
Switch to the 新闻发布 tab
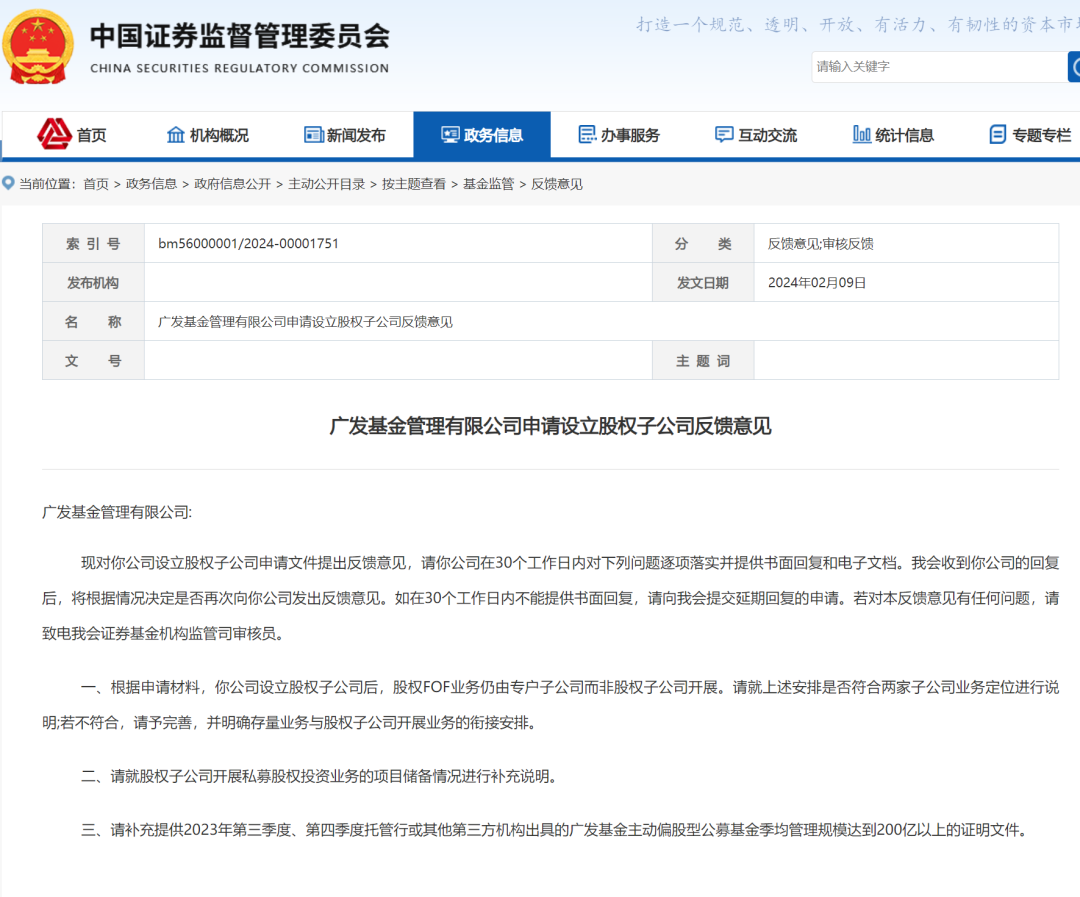pyautogui.click(x=344, y=135)
